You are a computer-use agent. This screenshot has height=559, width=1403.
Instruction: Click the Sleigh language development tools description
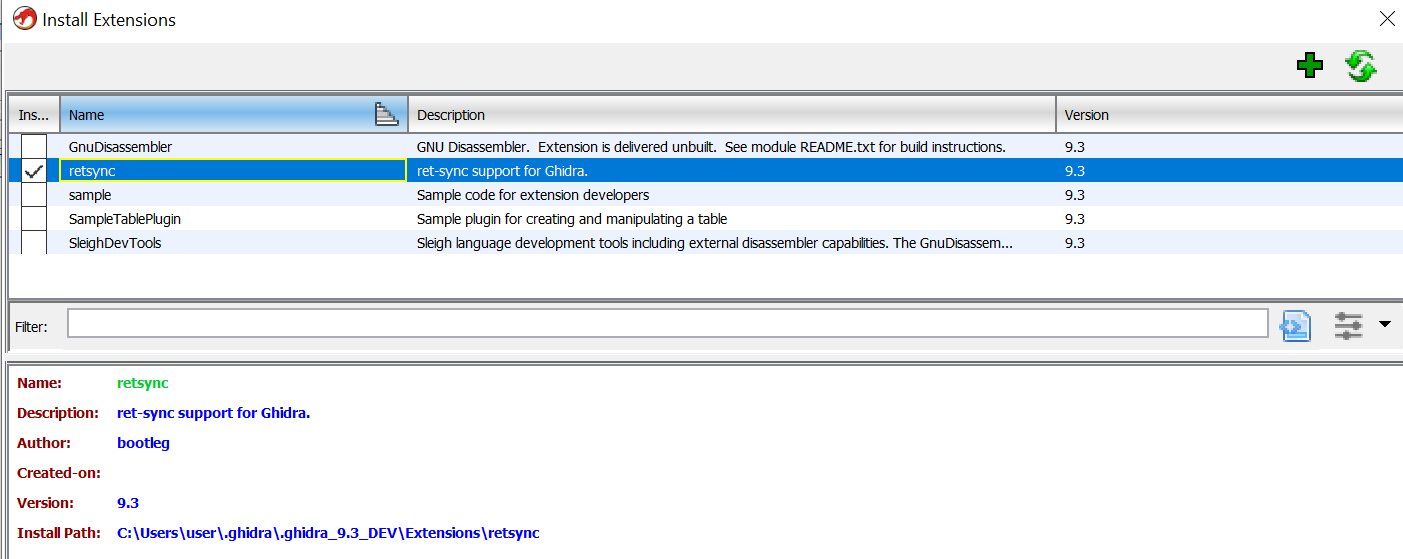pyautogui.click(x=715, y=243)
